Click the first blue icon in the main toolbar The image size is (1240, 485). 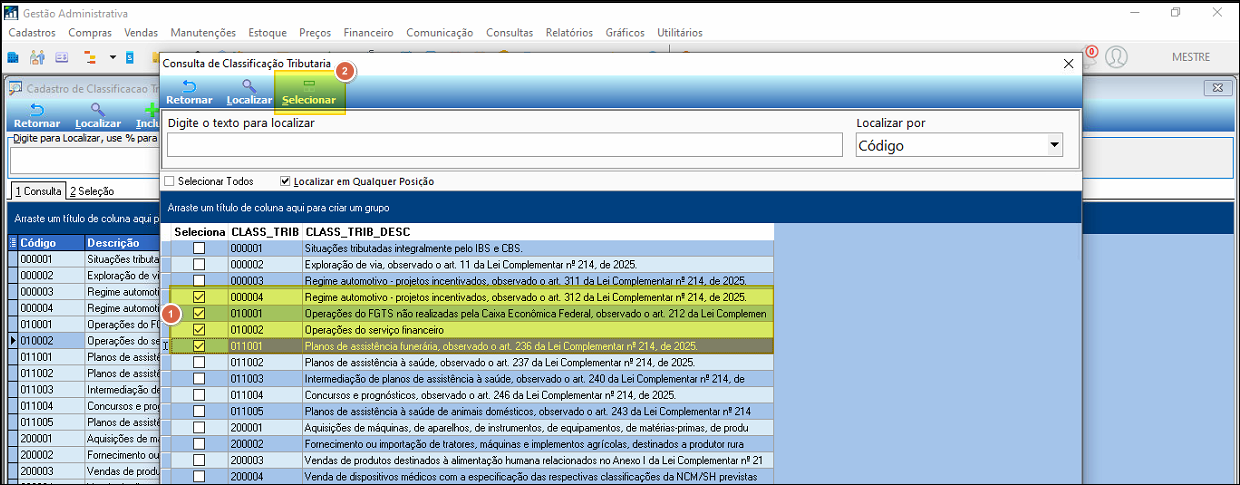point(14,57)
